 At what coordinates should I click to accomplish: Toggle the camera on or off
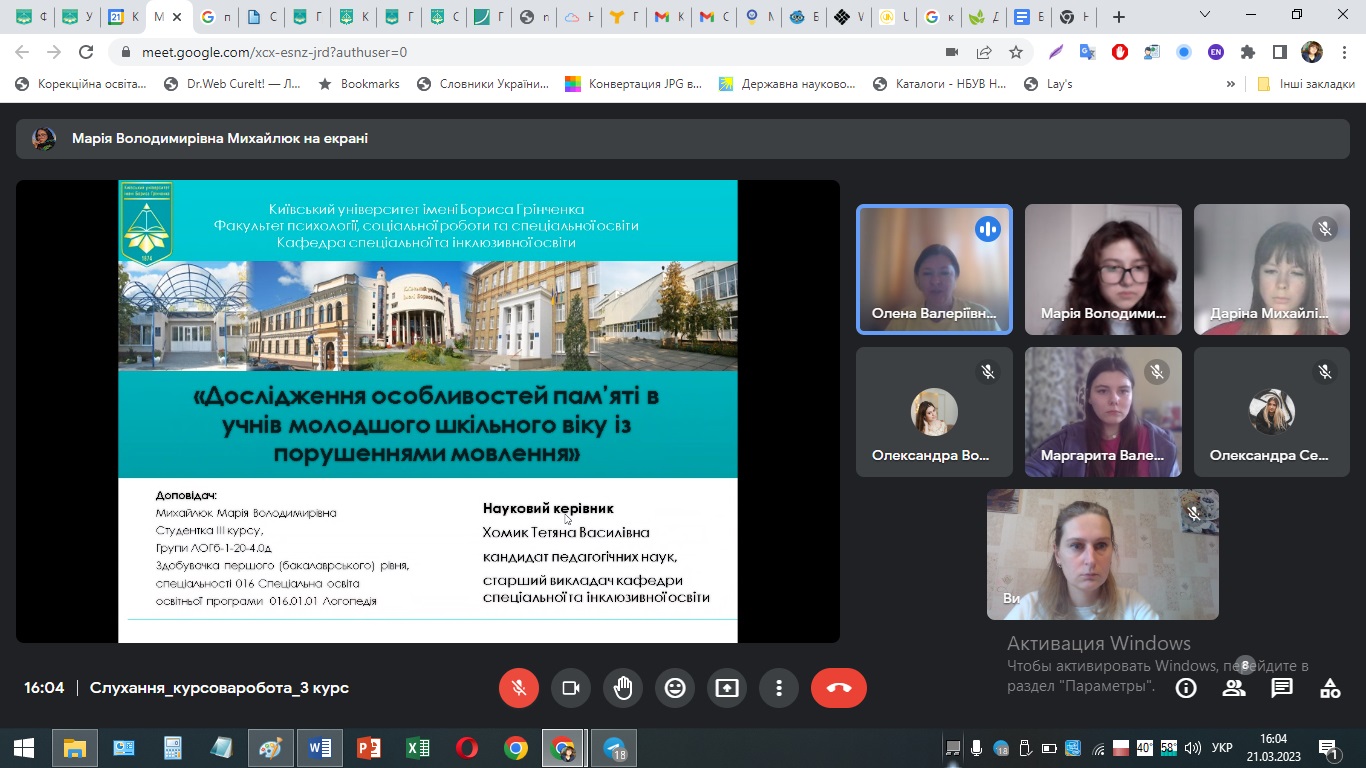[x=571, y=688]
